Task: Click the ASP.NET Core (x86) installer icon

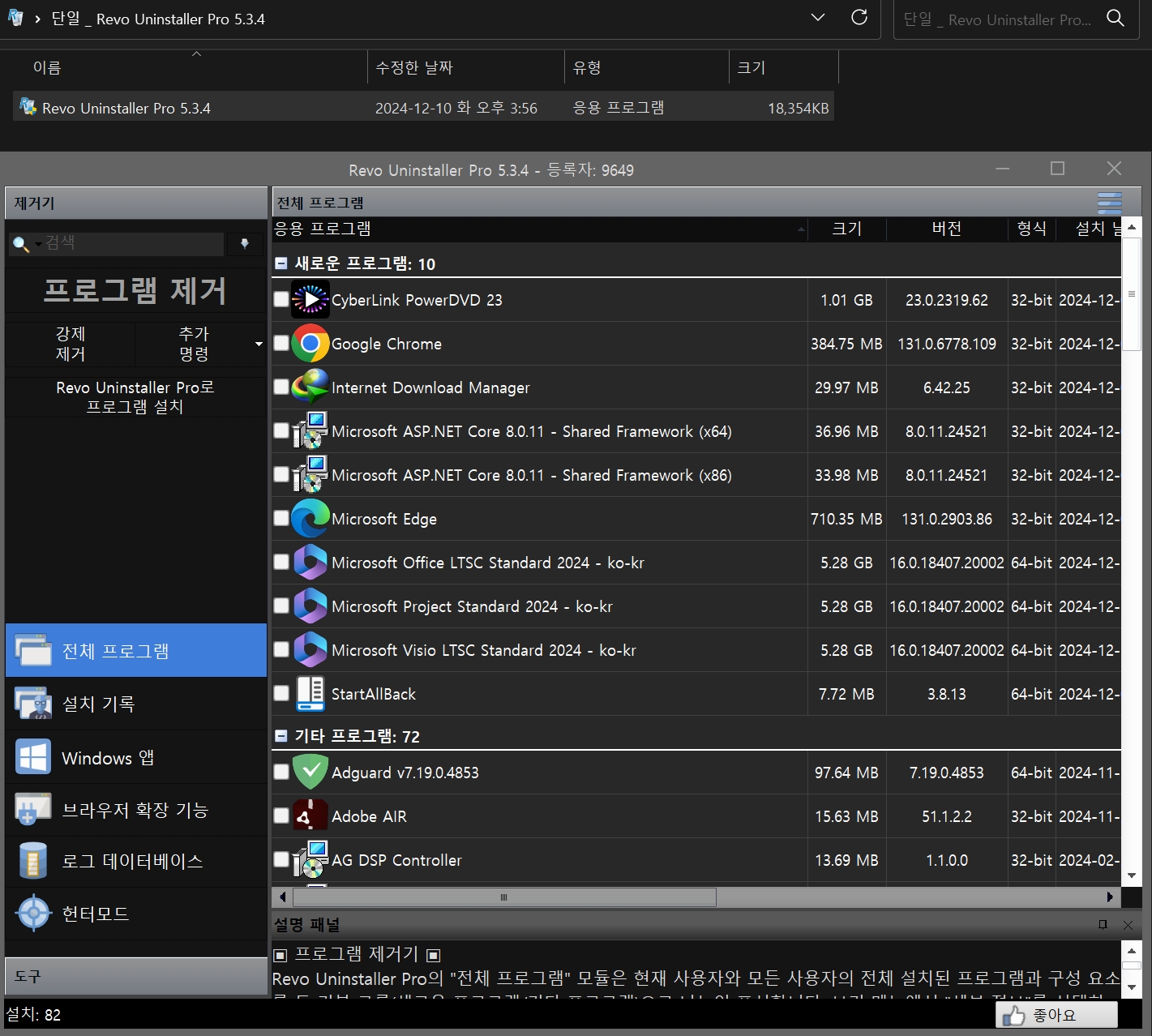Action: 310,475
